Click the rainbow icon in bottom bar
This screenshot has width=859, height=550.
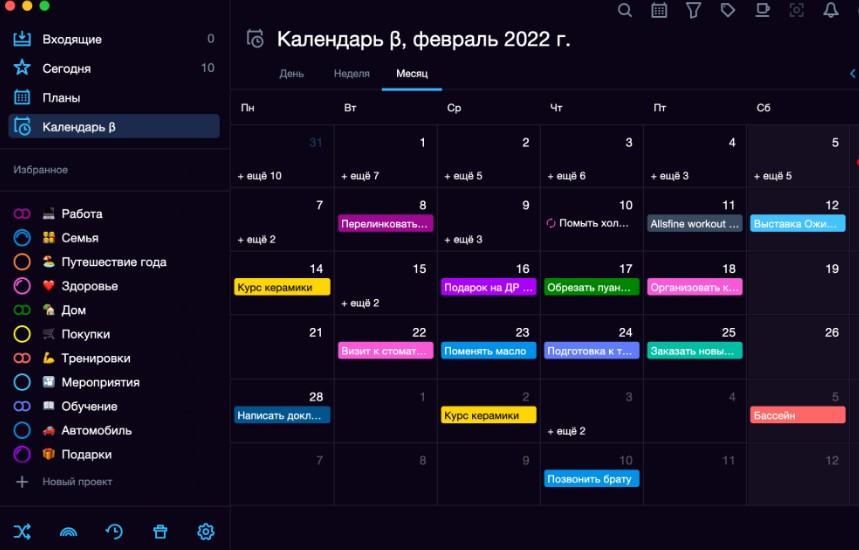pos(68,531)
